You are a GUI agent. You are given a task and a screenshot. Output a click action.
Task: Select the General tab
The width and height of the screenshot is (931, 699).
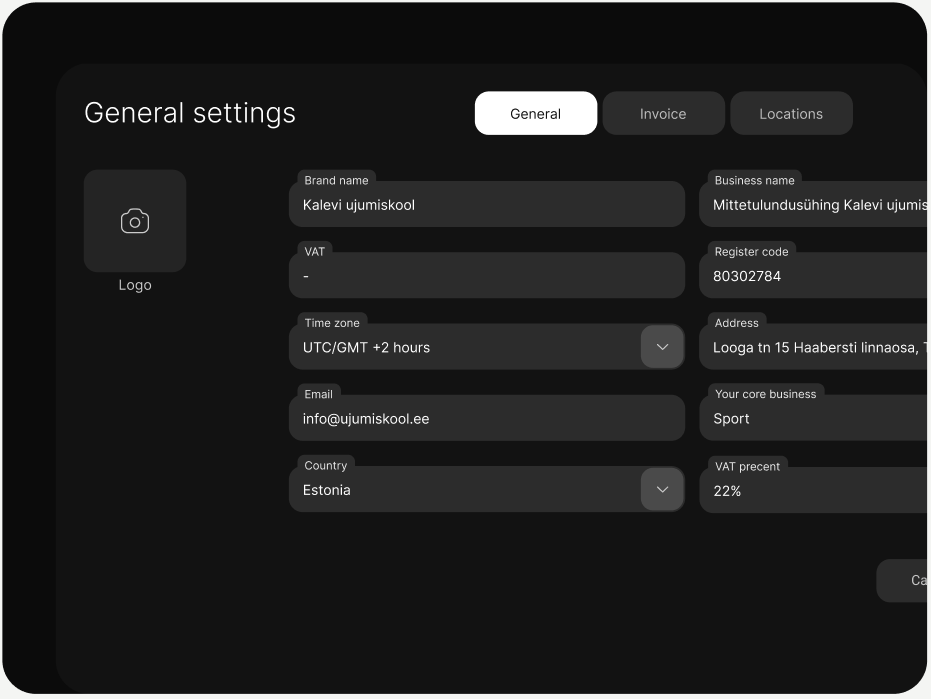[535, 114]
